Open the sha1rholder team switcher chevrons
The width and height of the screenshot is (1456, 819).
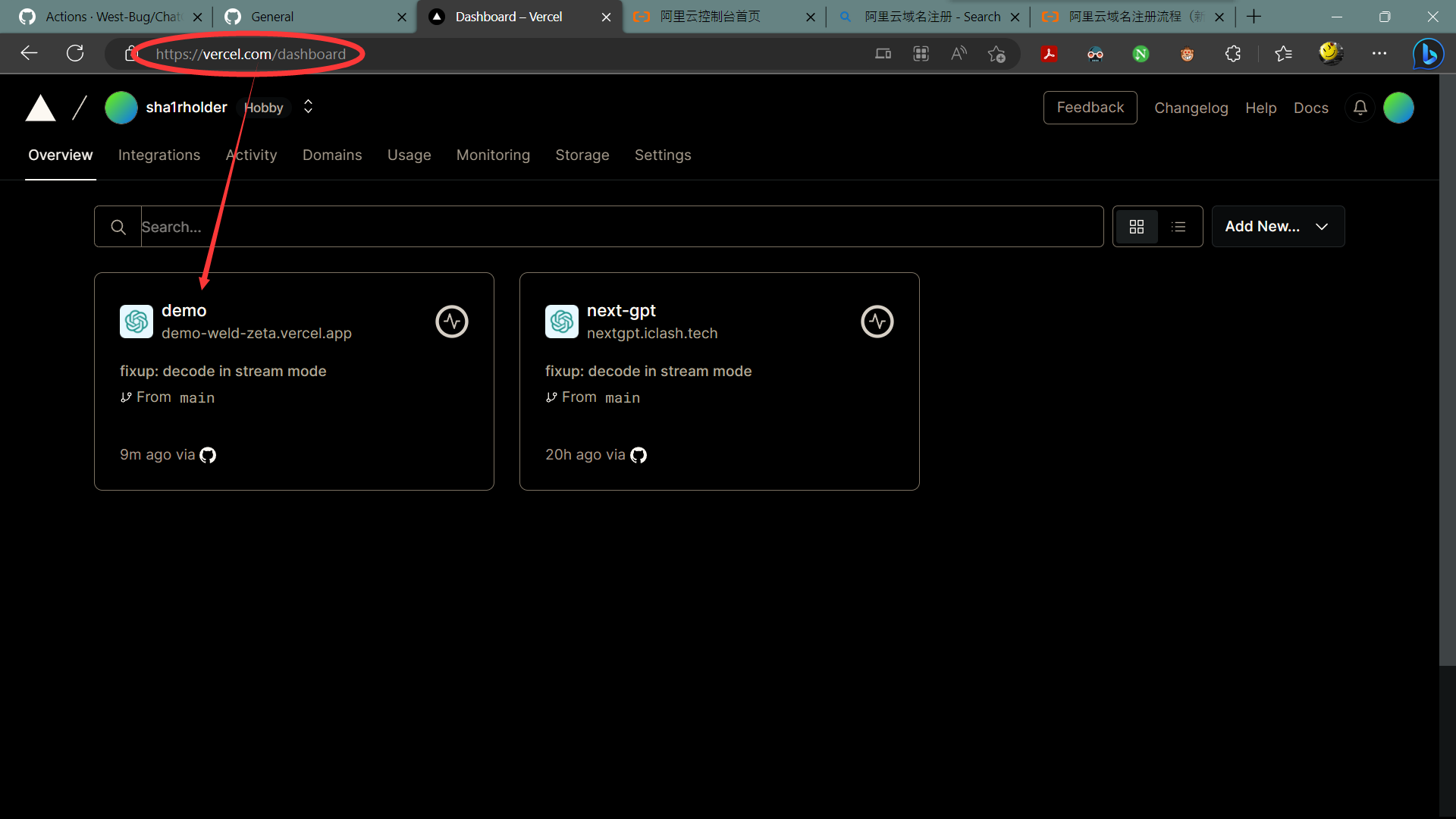click(x=308, y=107)
